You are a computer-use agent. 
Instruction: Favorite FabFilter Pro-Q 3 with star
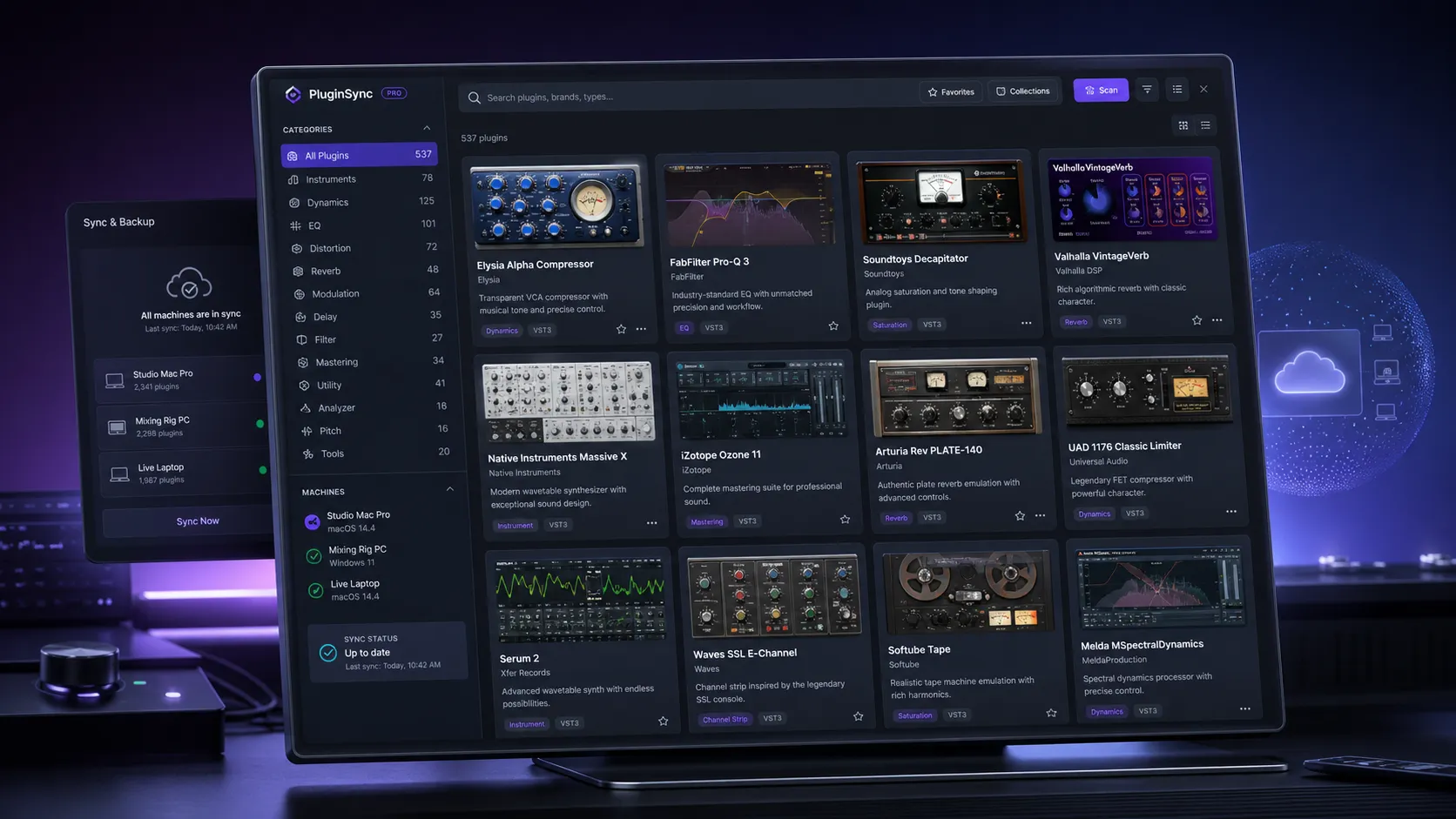tap(833, 326)
